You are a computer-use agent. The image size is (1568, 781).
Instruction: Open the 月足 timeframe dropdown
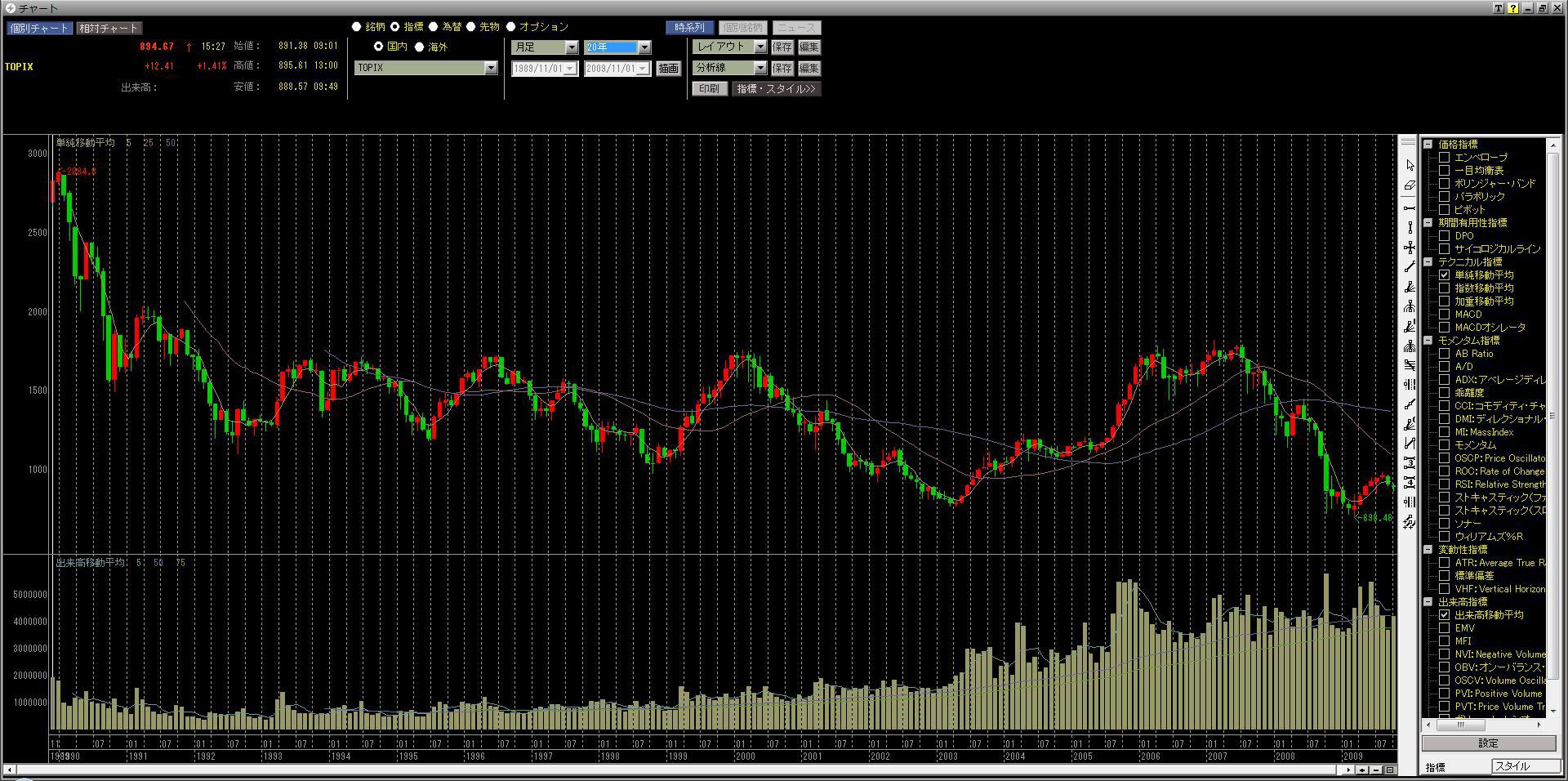[572, 47]
